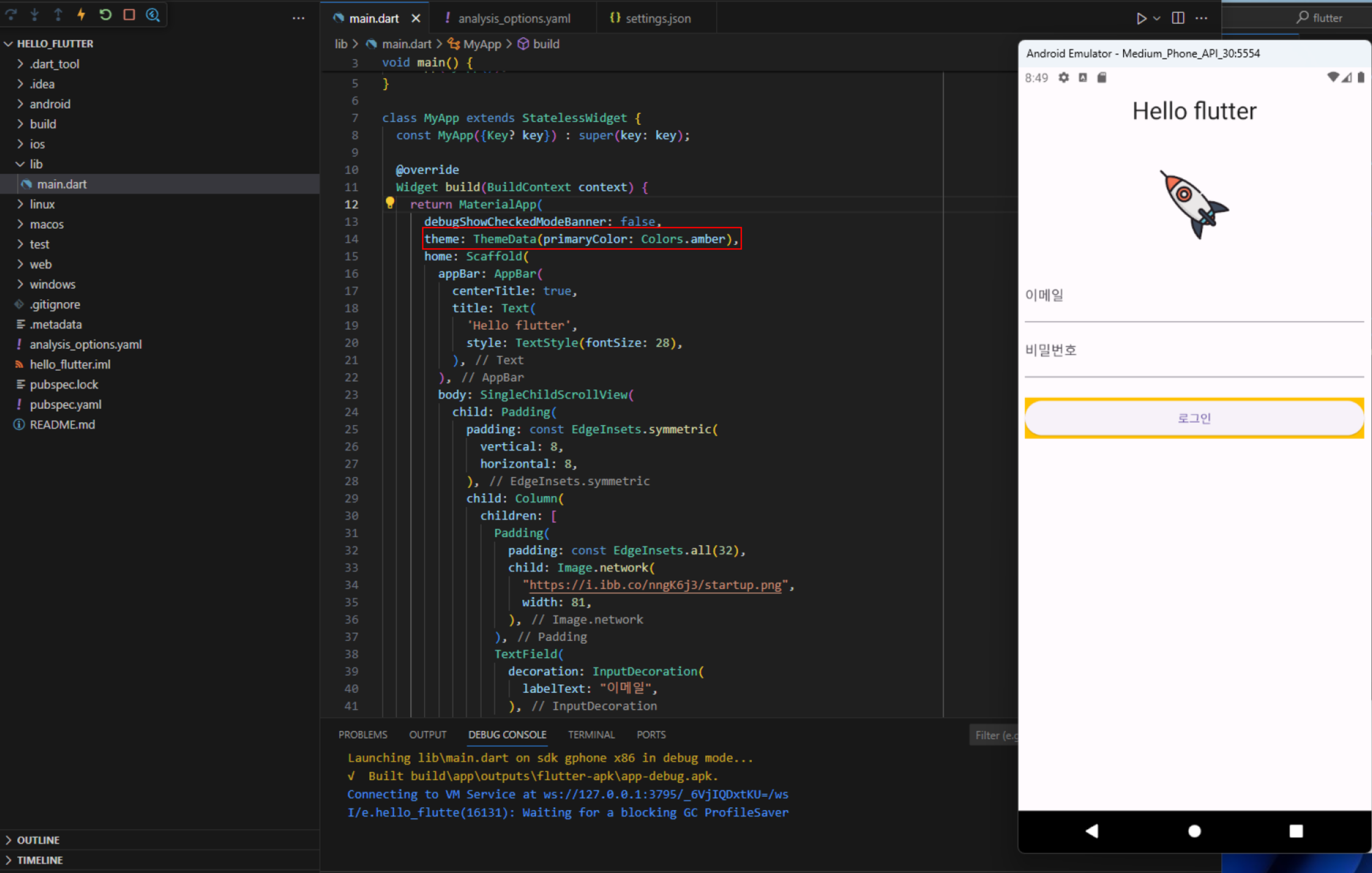Image resolution: width=1372 pixels, height=873 pixels.
Task: Expand the test folder
Action: [20, 244]
